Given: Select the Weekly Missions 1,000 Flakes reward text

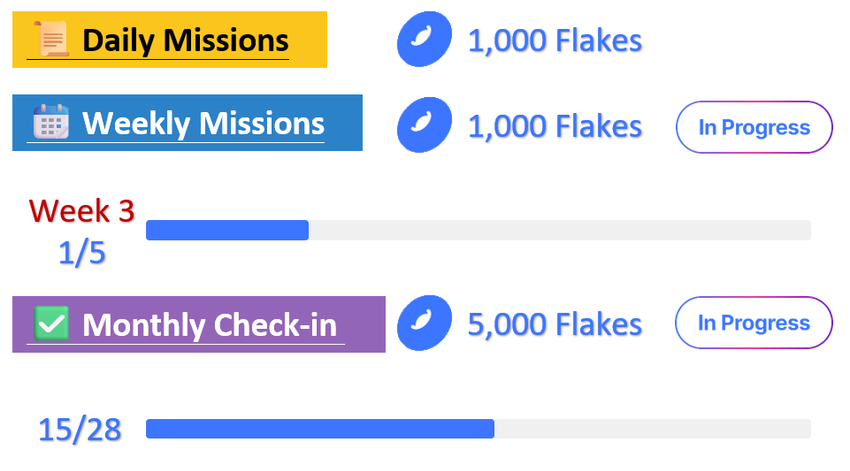Looking at the screenshot, I should (554, 126).
